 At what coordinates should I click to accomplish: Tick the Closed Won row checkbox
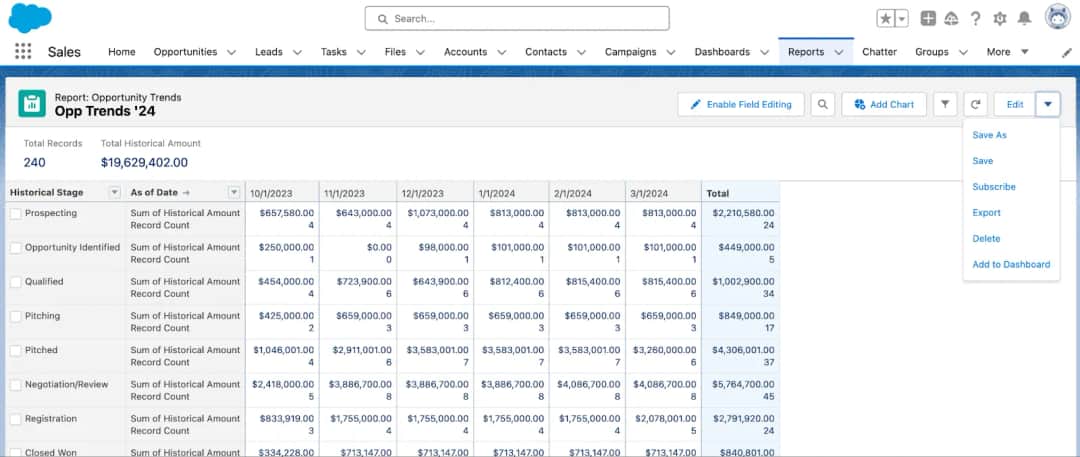15,452
